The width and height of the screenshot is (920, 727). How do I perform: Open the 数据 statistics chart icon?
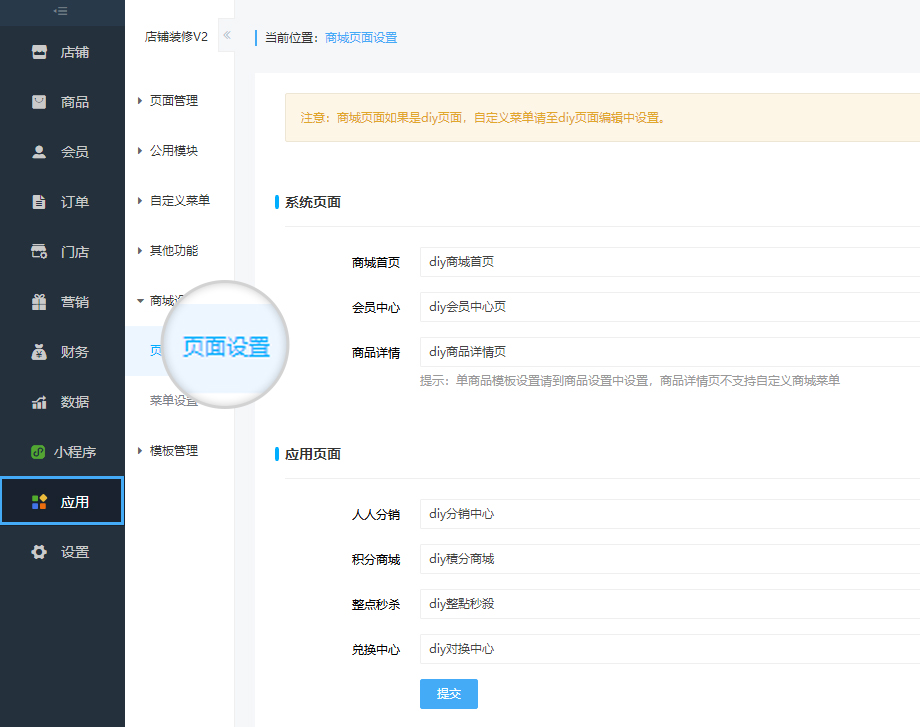39,402
